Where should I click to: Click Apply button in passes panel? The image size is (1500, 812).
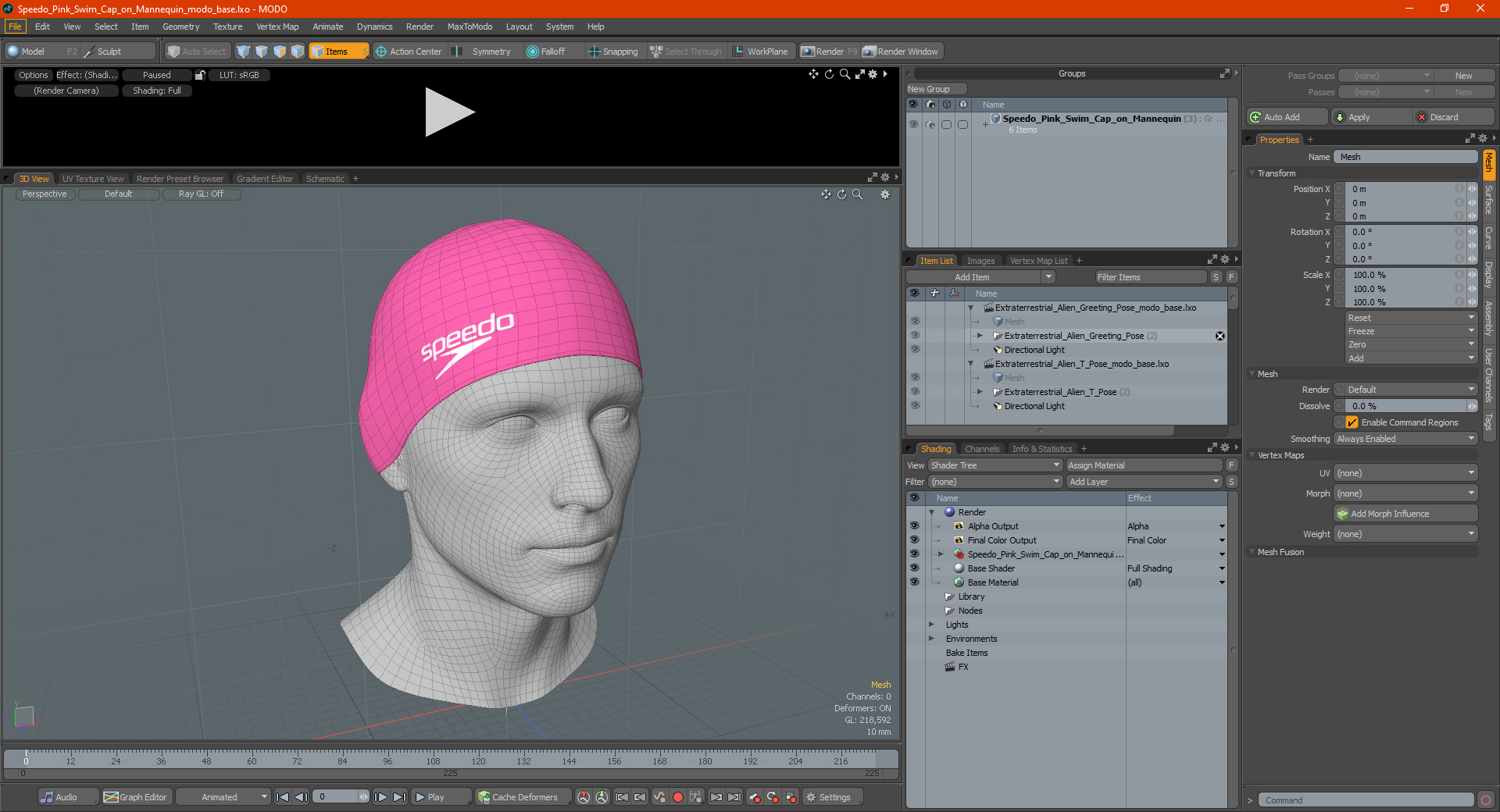[1370, 117]
